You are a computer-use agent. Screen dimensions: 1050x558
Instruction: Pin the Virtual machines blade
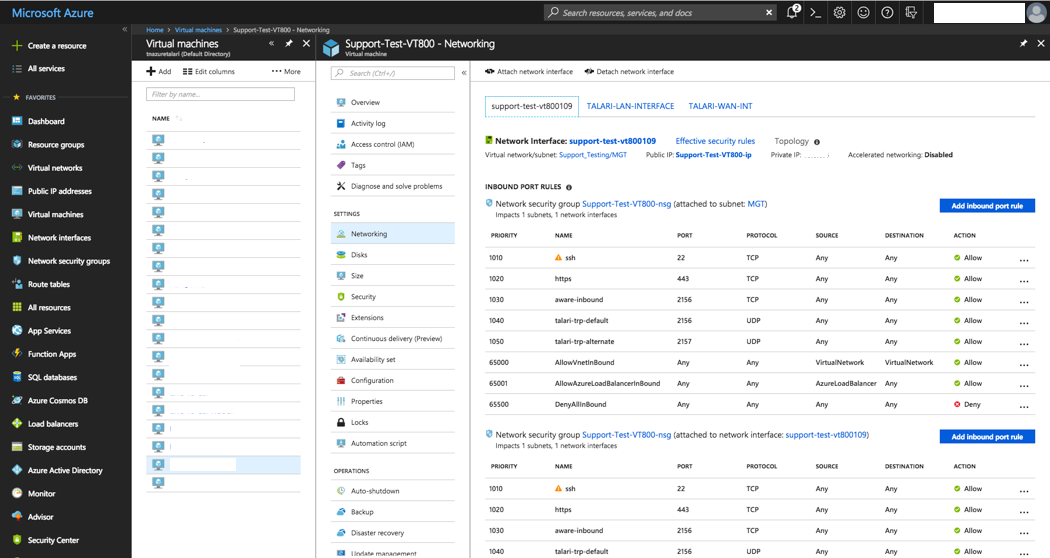coord(289,44)
